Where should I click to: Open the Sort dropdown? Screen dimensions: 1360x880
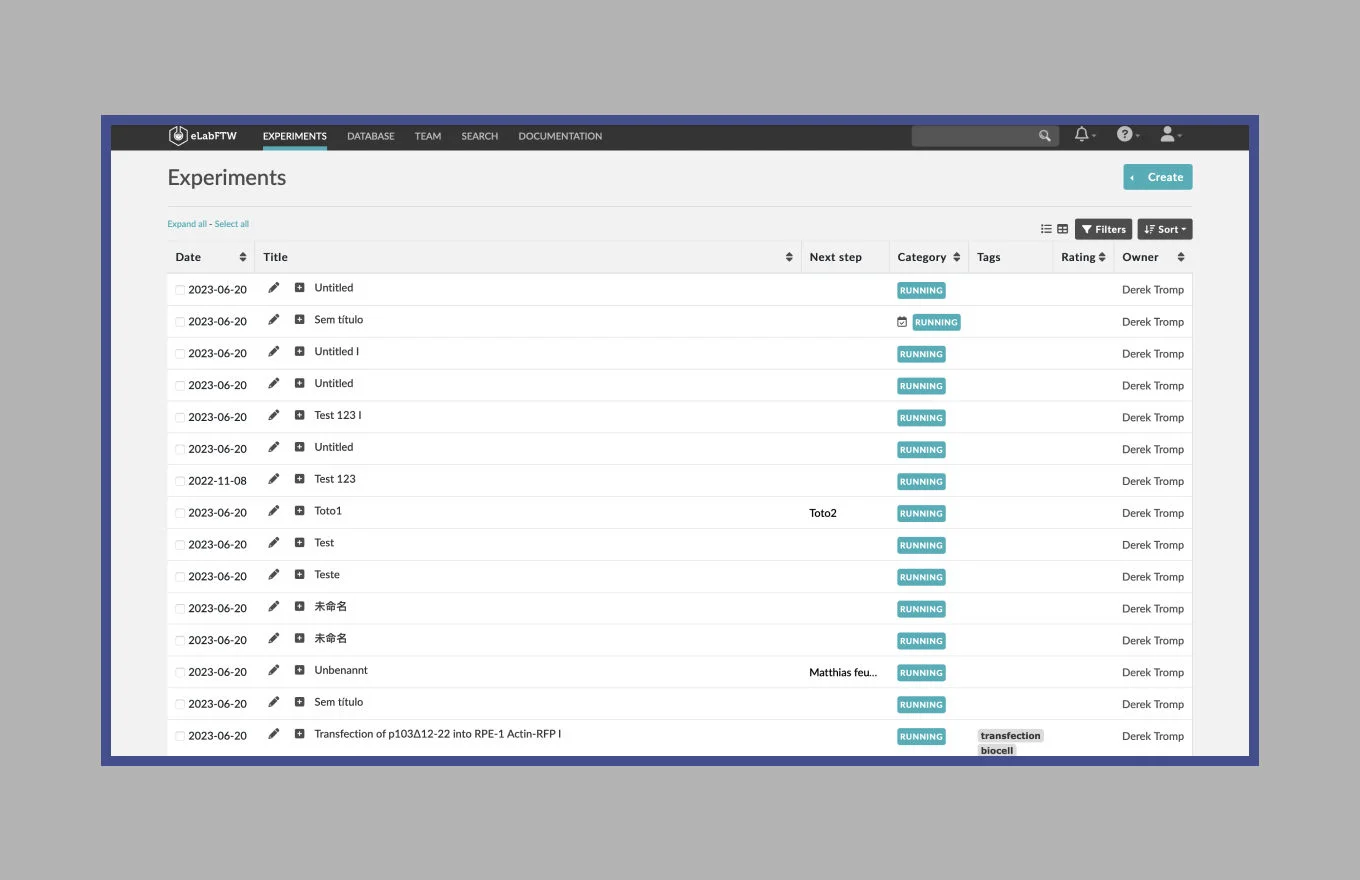click(x=1165, y=229)
